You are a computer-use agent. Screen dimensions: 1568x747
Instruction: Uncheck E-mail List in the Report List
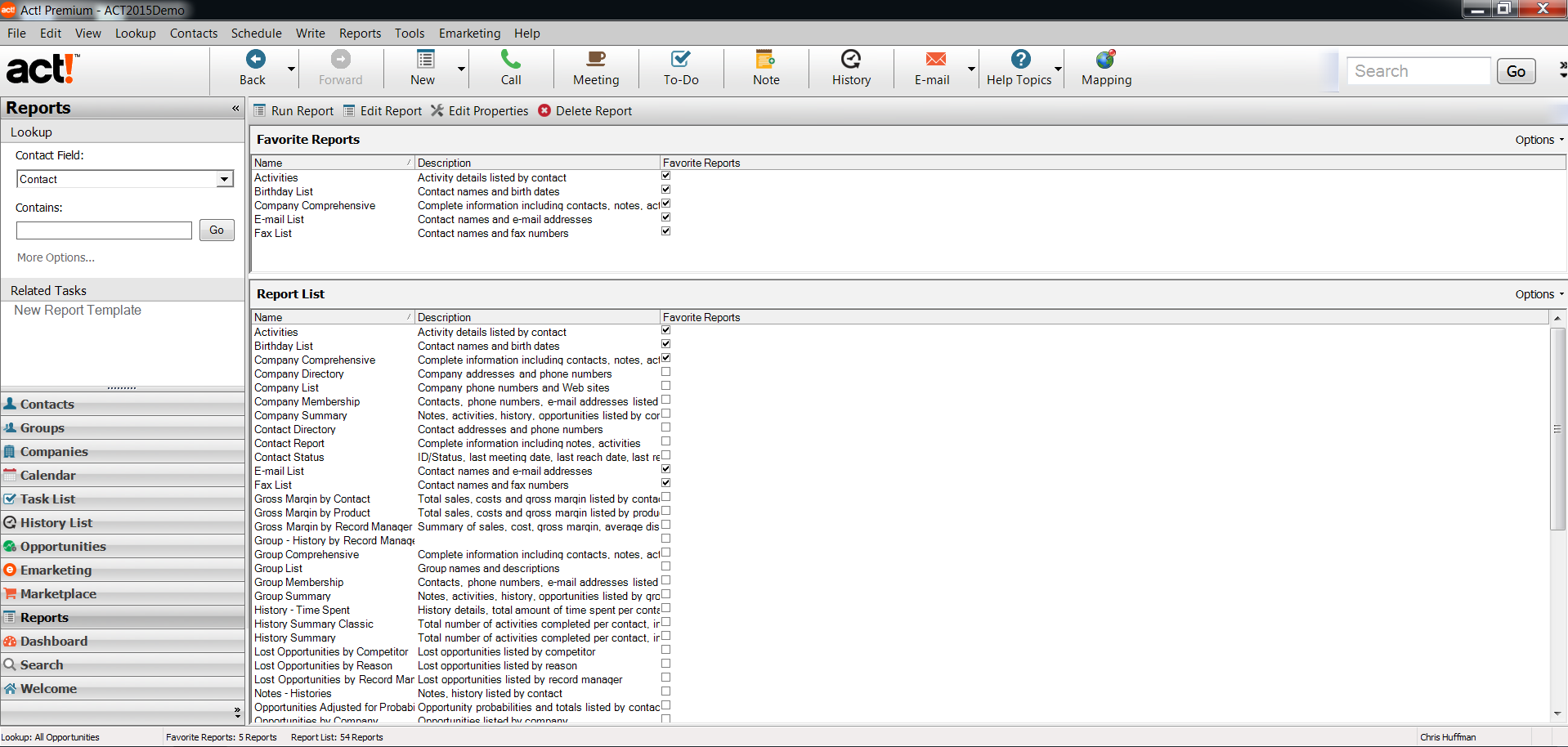[x=665, y=469]
